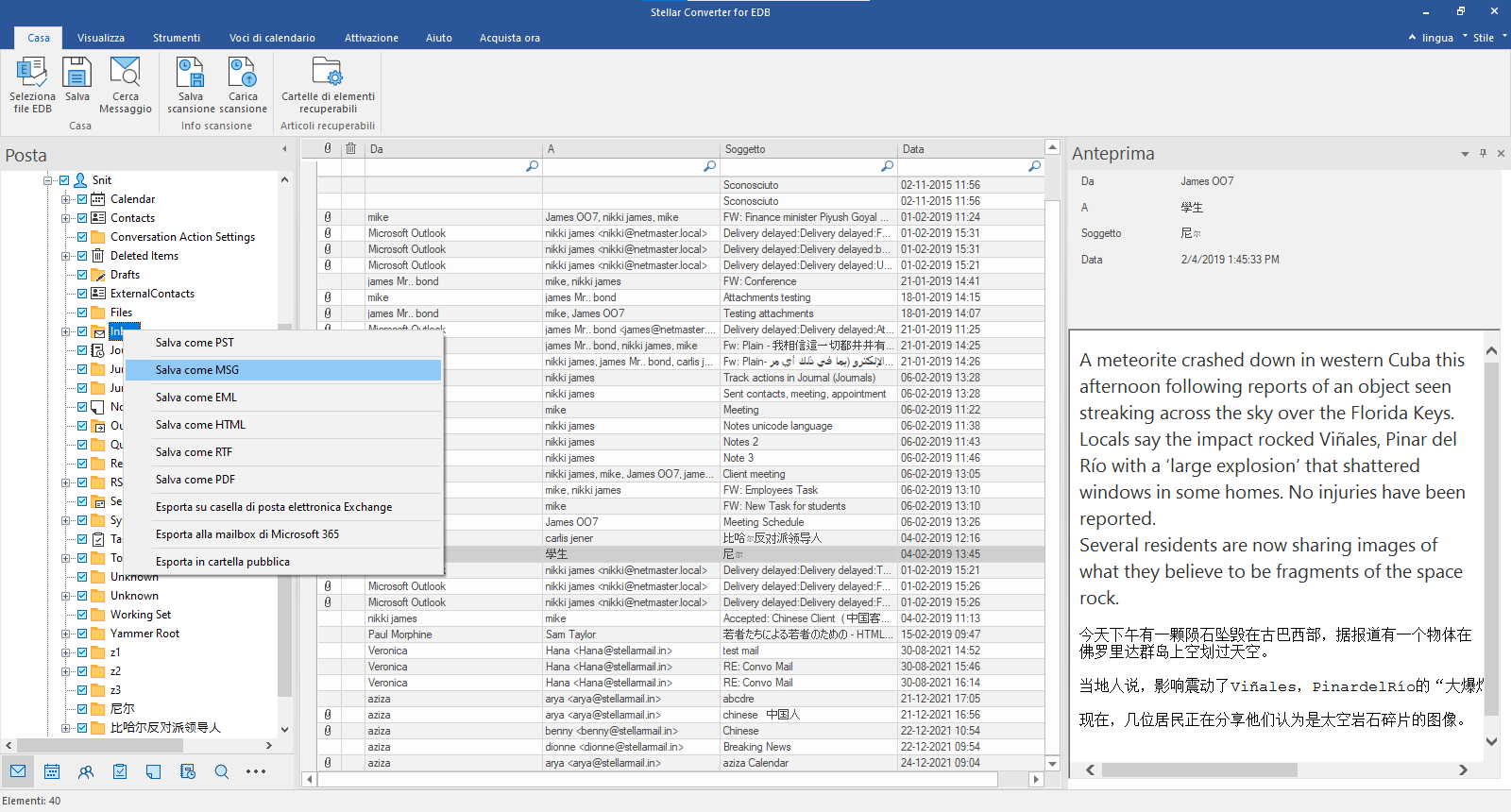Open Anteprima panel options dropdown arrow
This screenshot has width=1511, height=812.
coord(1465,154)
